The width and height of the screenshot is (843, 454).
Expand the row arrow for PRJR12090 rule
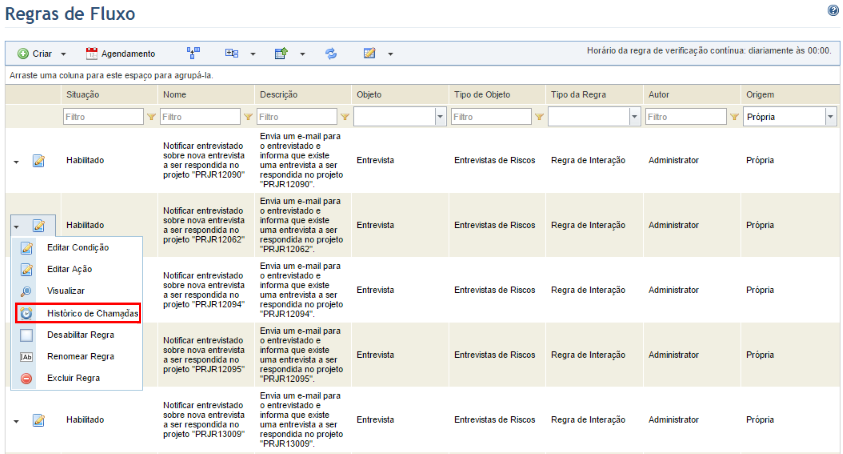click(x=16, y=162)
